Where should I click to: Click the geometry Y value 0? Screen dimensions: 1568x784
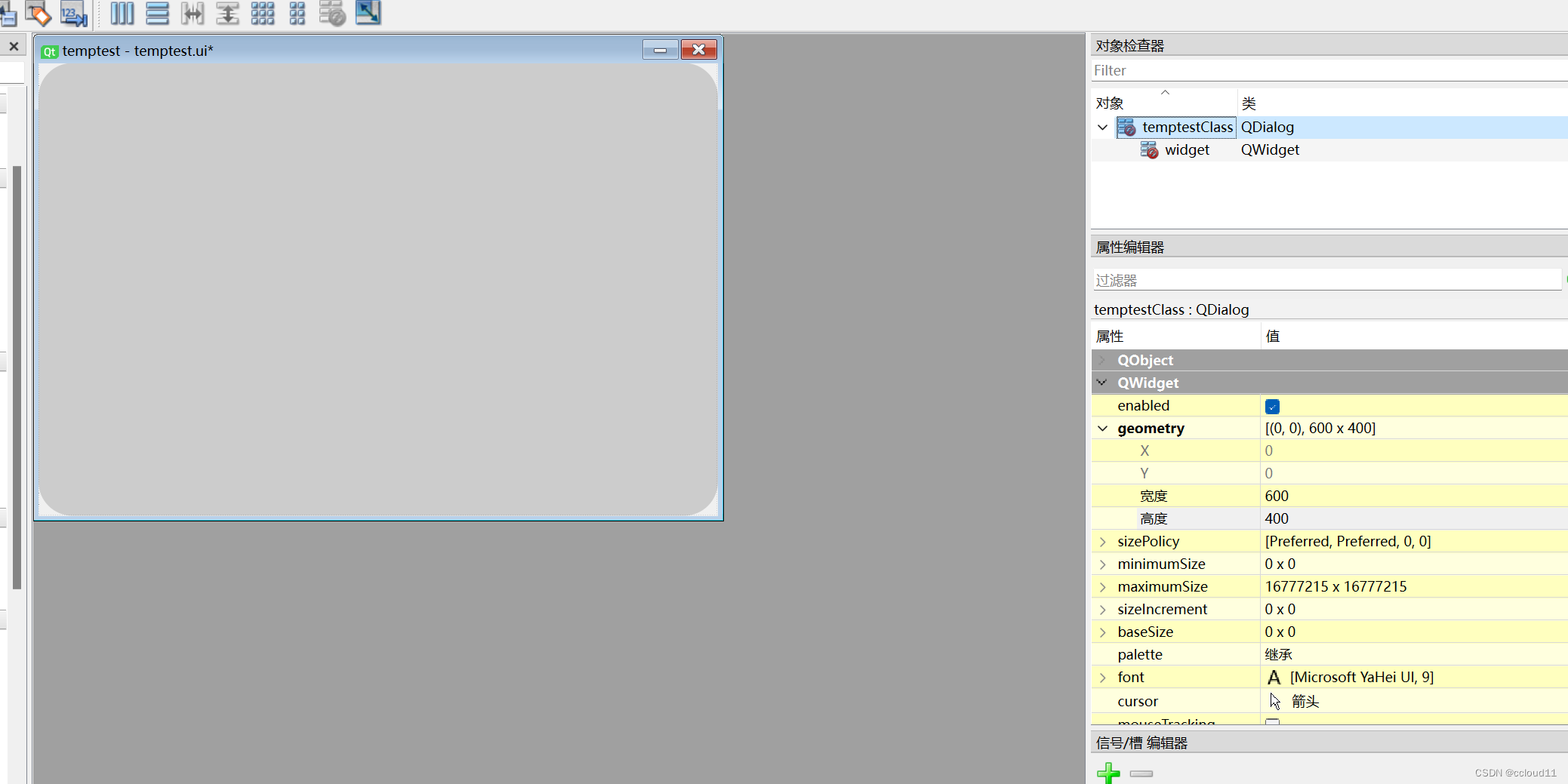click(1414, 473)
